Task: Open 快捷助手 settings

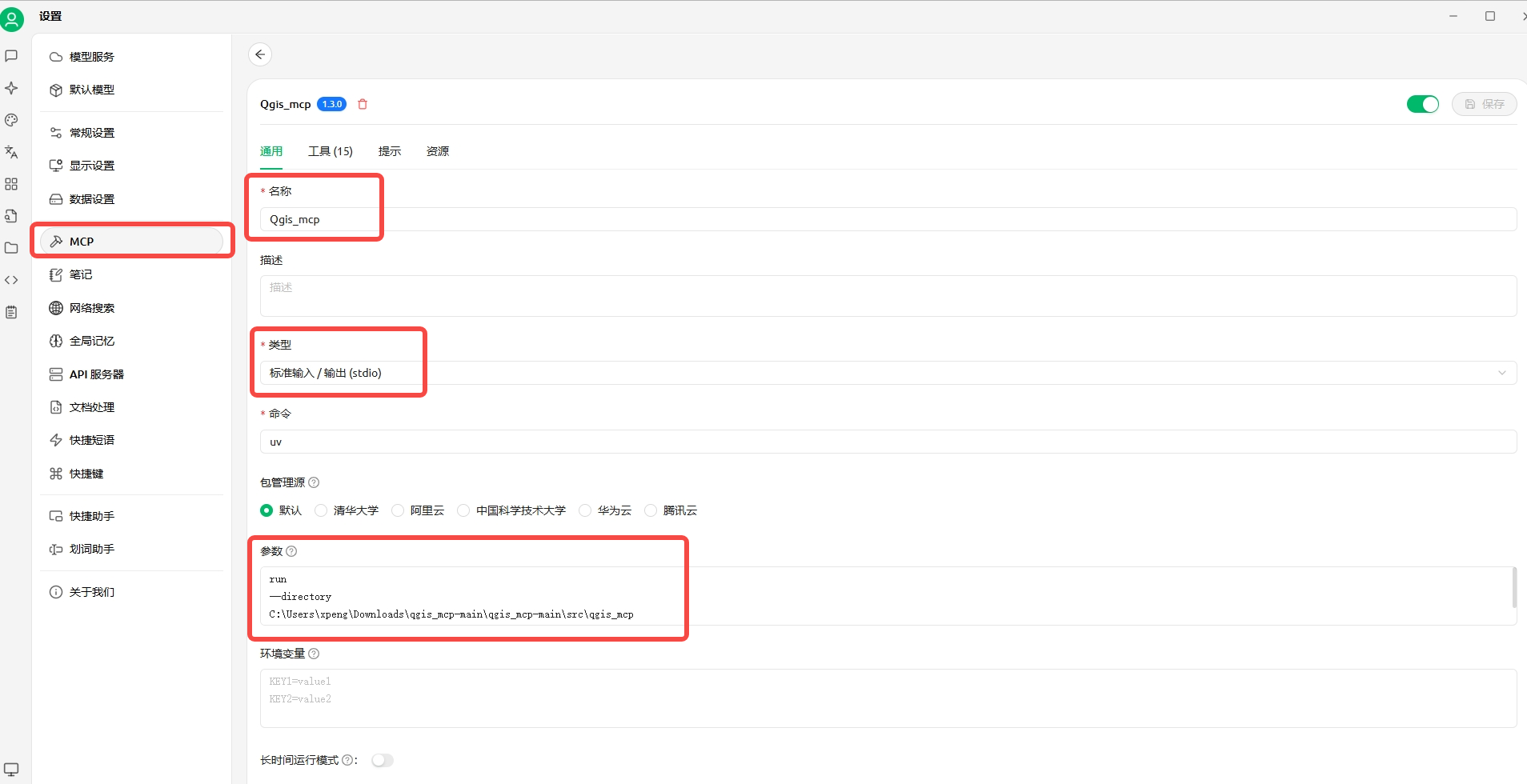Action: pyautogui.click(x=132, y=516)
